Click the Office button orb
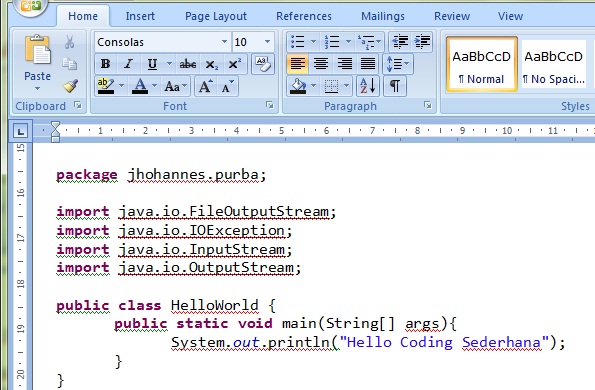 [30, 6]
